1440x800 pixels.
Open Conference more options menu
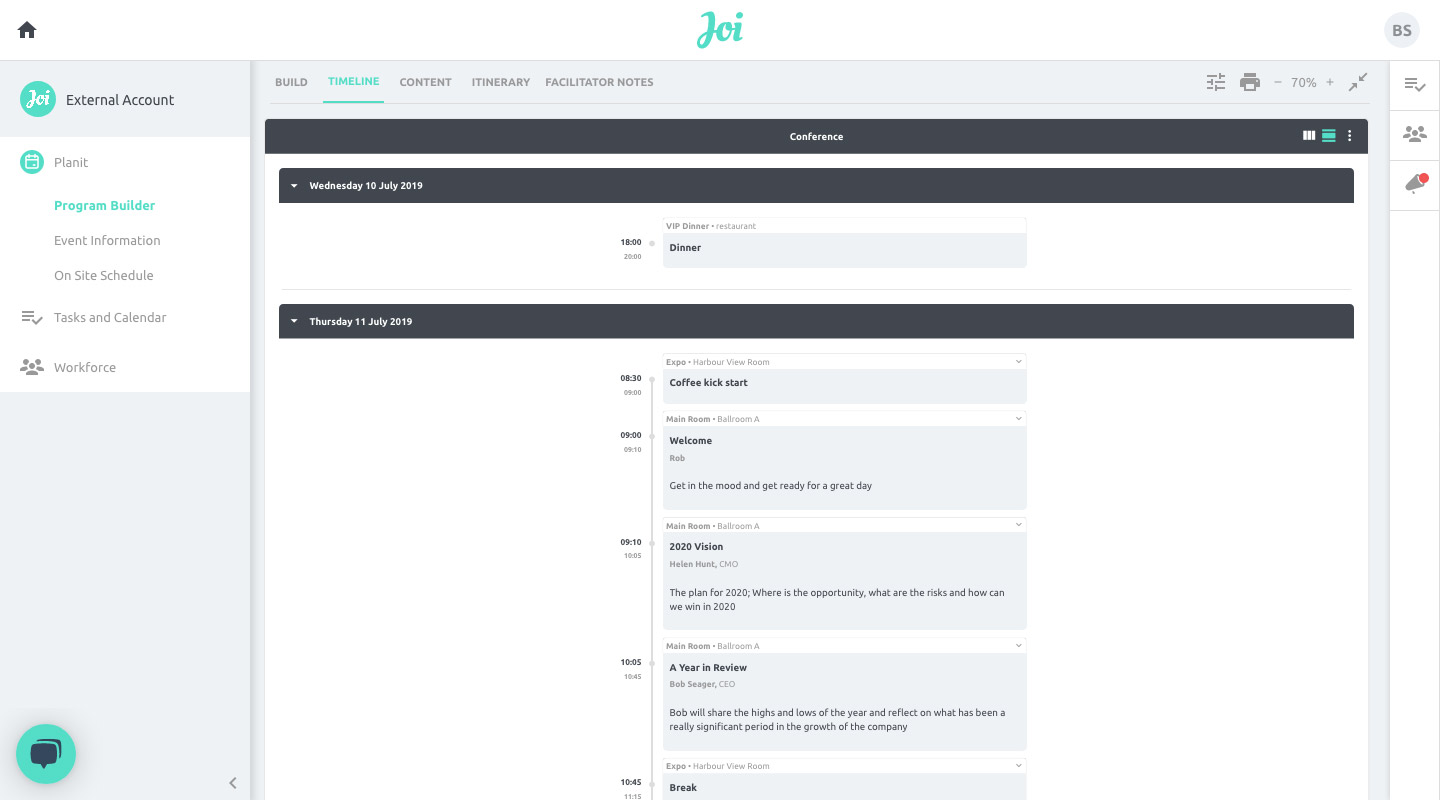click(x=1350, y=136)
